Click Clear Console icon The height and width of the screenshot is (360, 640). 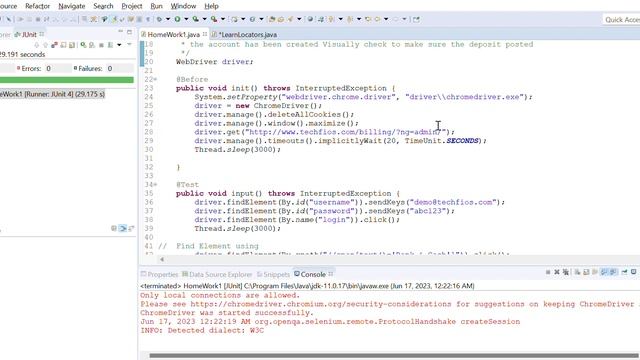(578, 272)
